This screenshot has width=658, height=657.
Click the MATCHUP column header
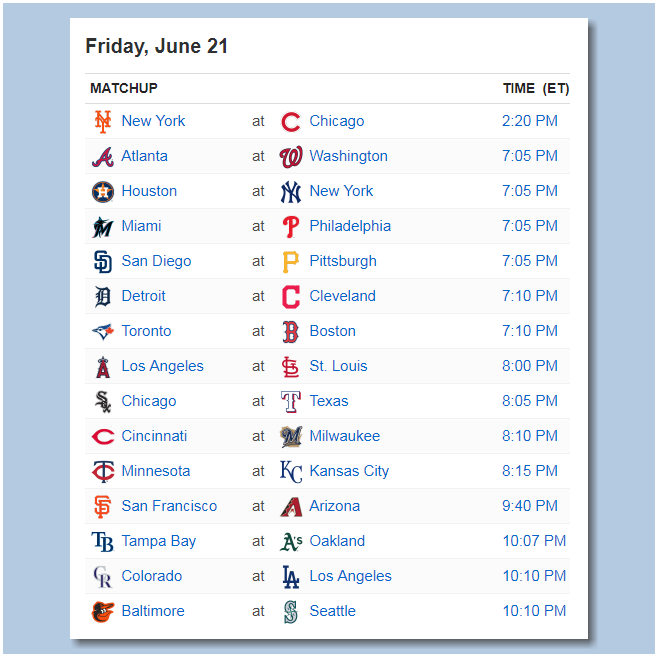[x=124, y=88]
